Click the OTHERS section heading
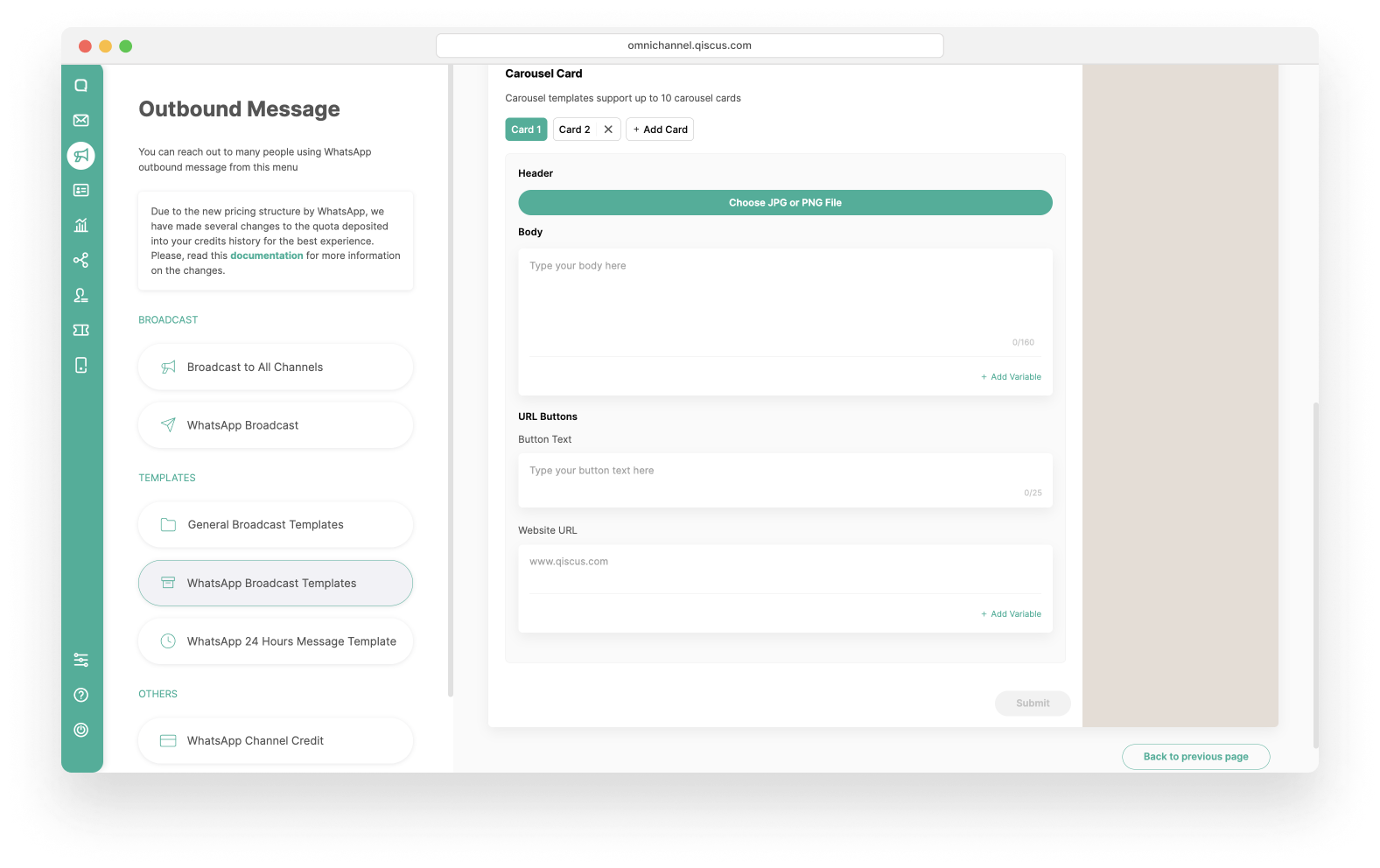Viewport: 1380px width, 868px height. point(158,695)
